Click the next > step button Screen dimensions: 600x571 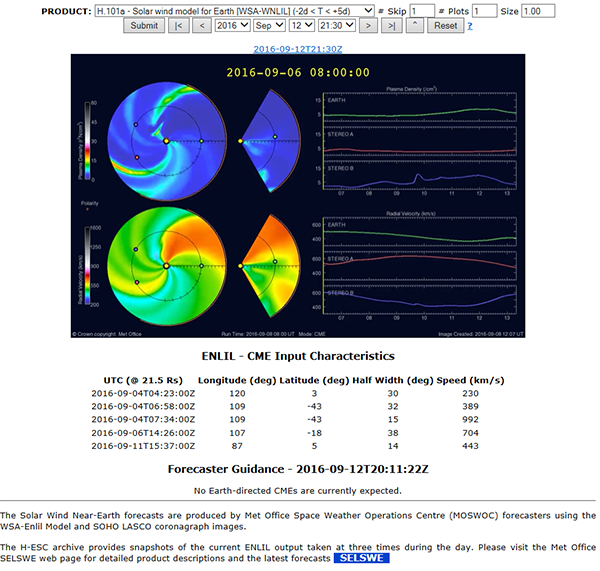tap(367, 26)
